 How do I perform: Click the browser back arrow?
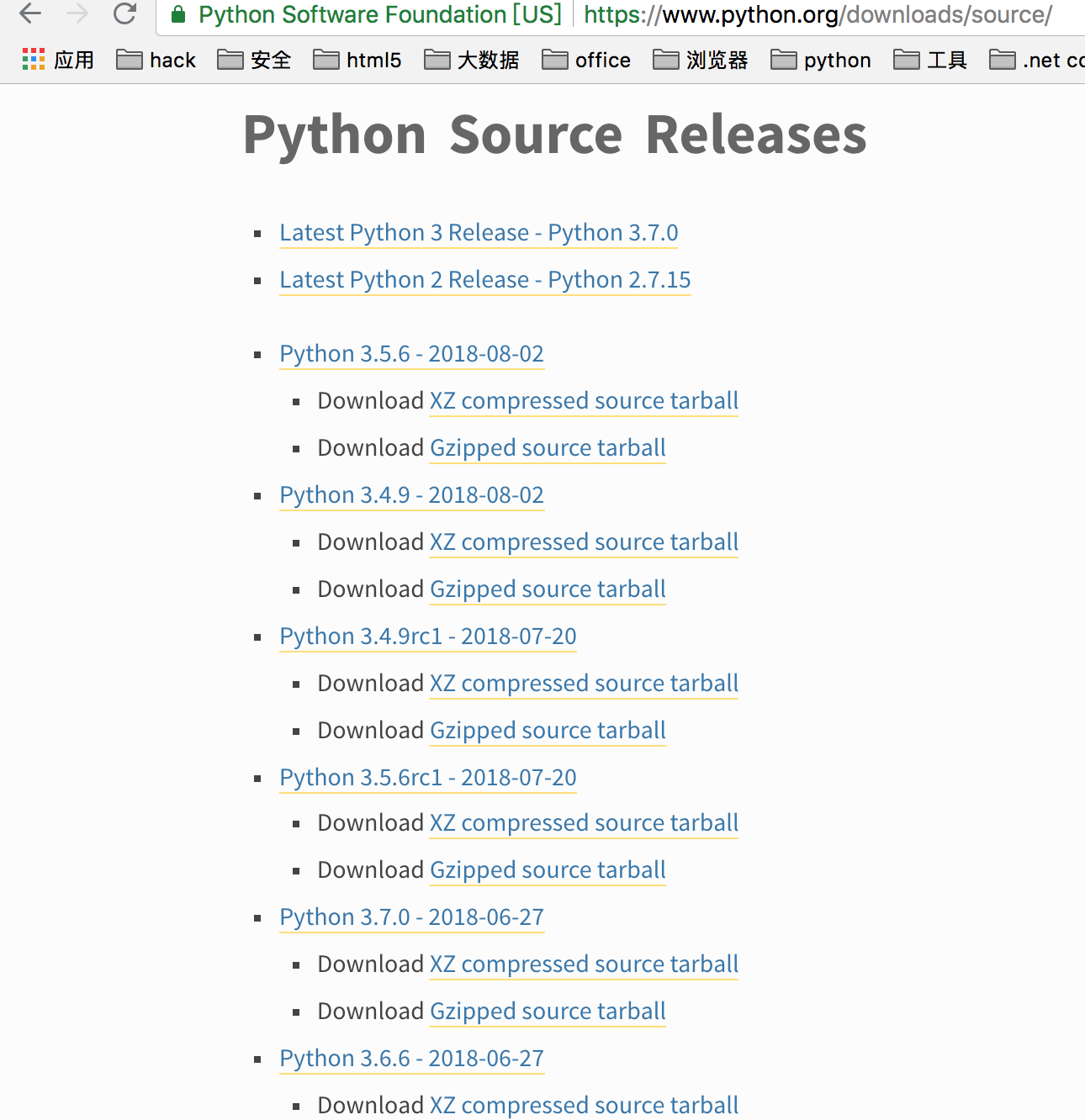click(x=30, y=13)
